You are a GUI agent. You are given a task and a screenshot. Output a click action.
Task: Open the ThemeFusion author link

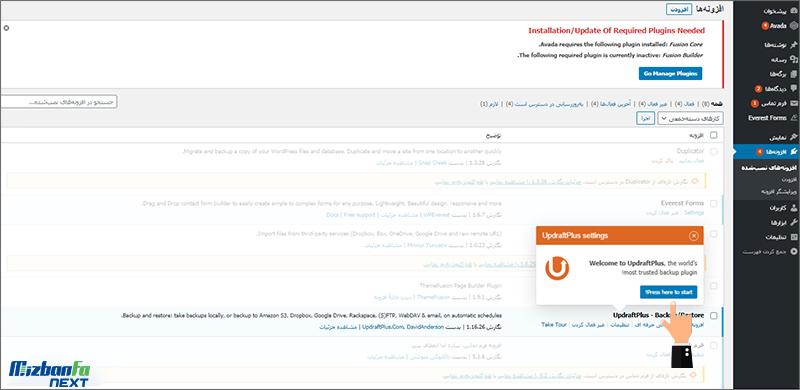tap(433, 297)
